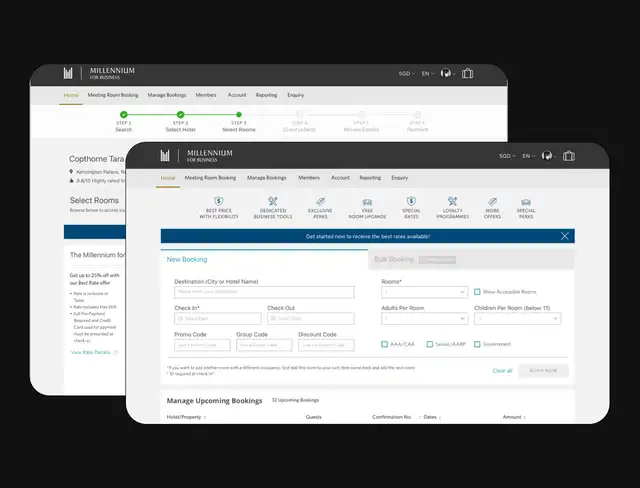Image resolution: width=640 pixels, height=488 pixels.
Task: Open the Check In date field
Action: 218,318
